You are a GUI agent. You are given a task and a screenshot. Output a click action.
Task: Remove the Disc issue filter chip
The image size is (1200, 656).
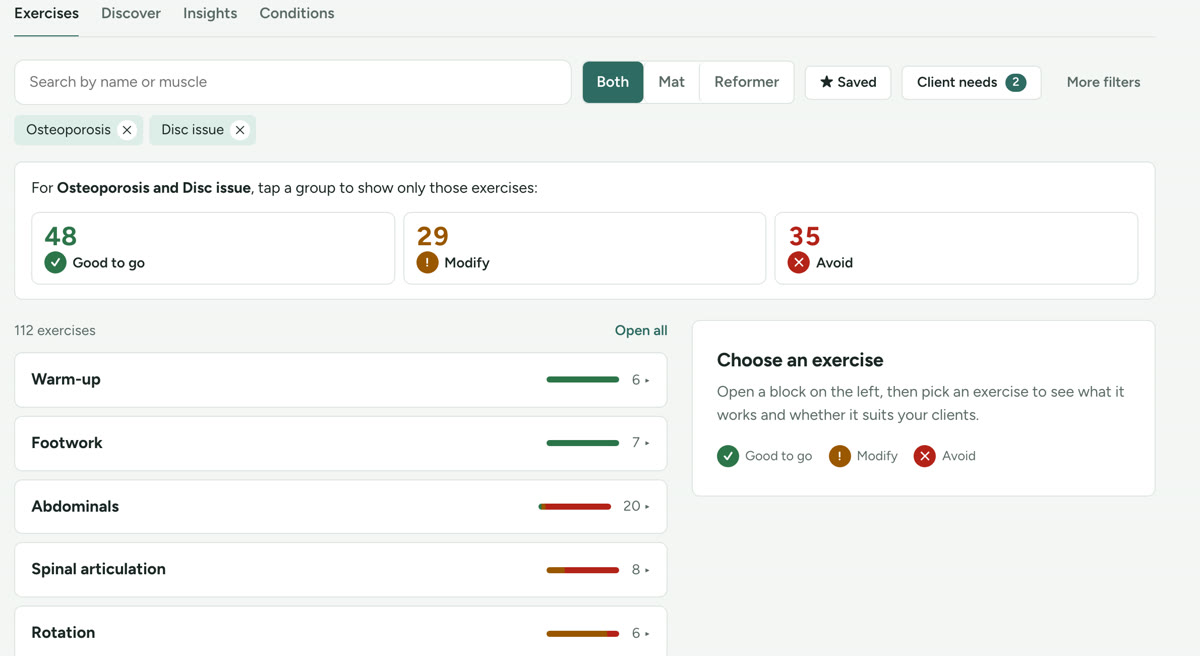240,130
